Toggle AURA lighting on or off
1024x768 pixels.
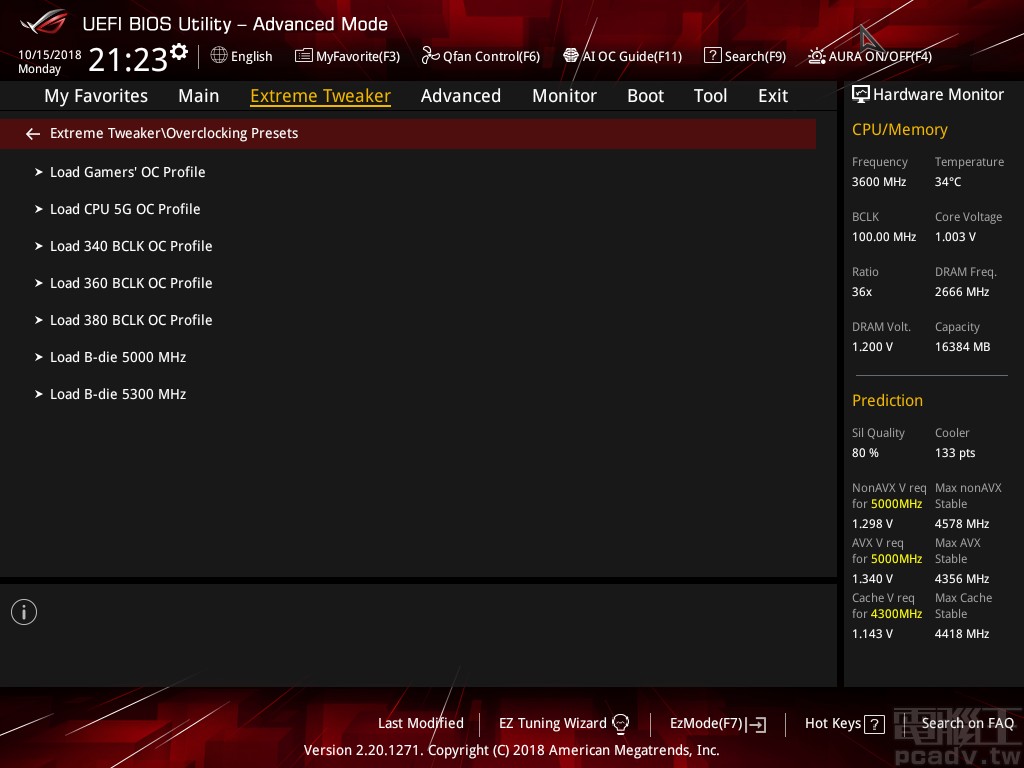point(818,56)
